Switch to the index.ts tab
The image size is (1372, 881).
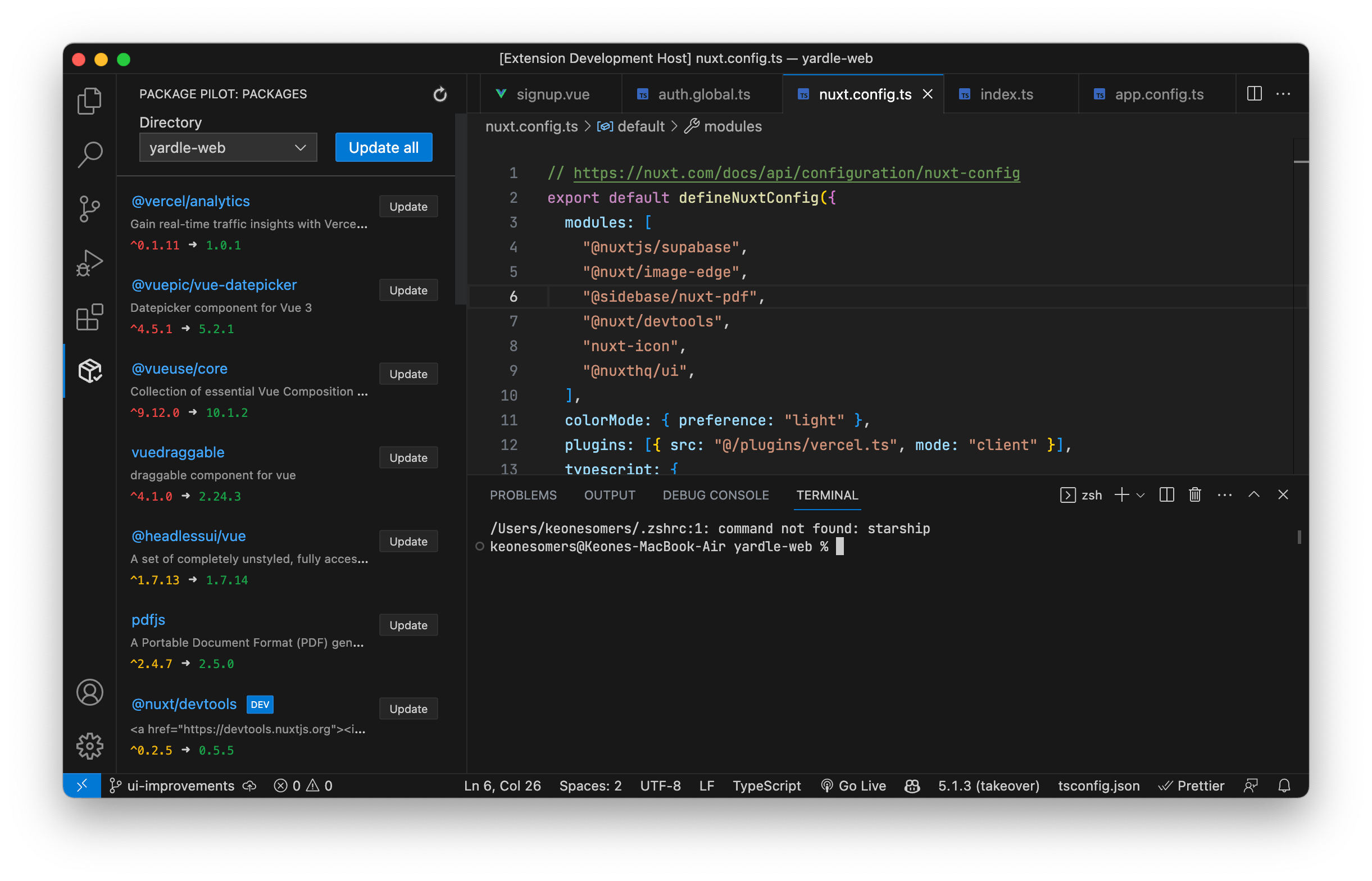click(1011, 94)
